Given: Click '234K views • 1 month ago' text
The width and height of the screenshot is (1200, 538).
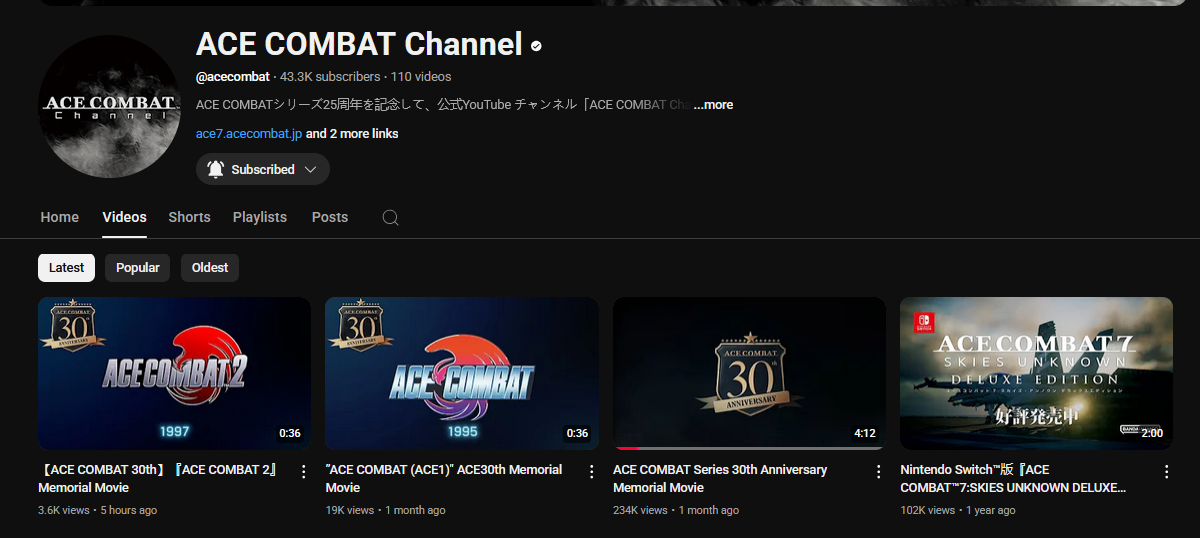Looking at the screenshot, I should pyautogui.click(x=676, y=510).
